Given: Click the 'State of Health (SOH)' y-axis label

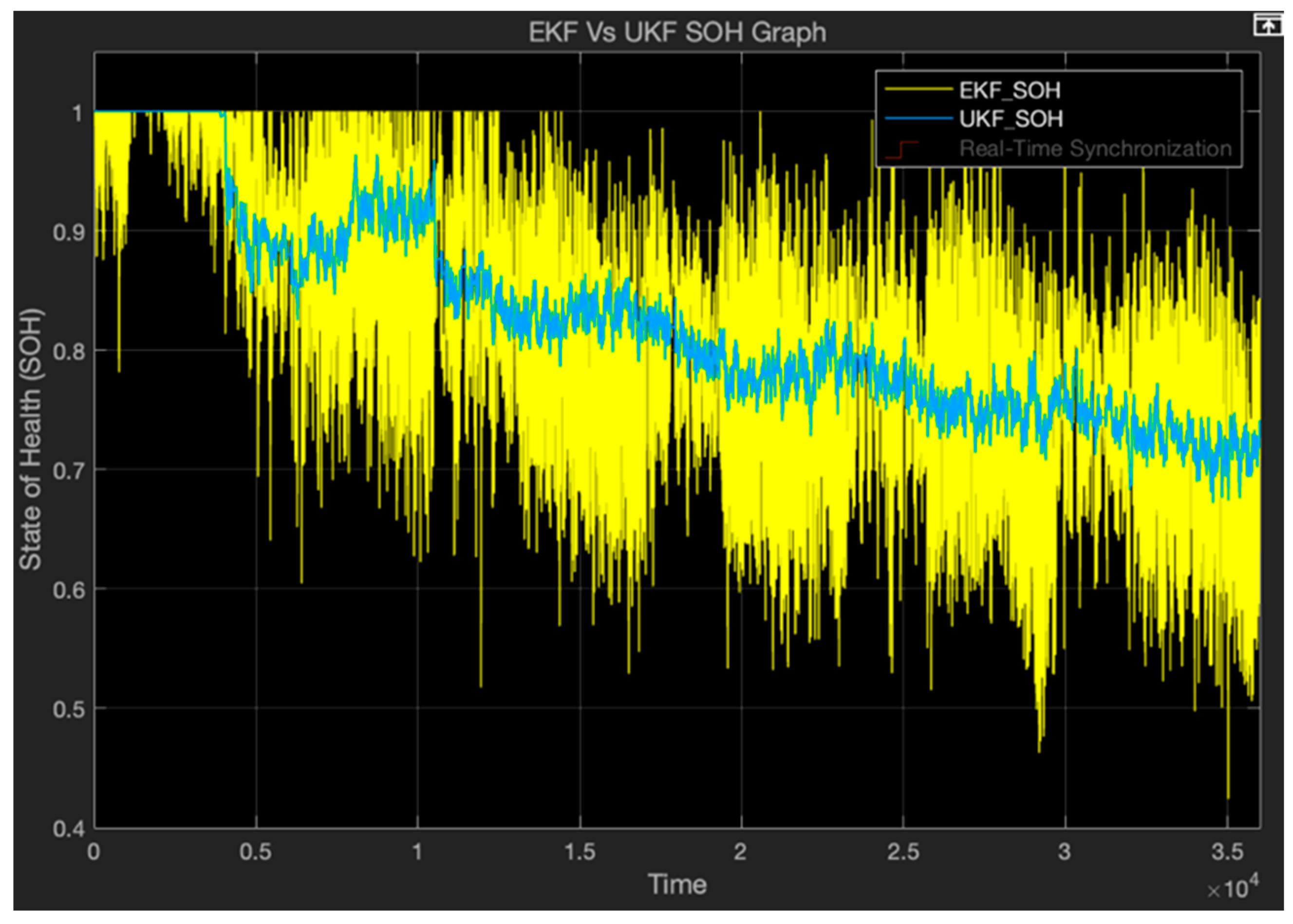Looking at the screenshot, I should click(x=31, y=439).
